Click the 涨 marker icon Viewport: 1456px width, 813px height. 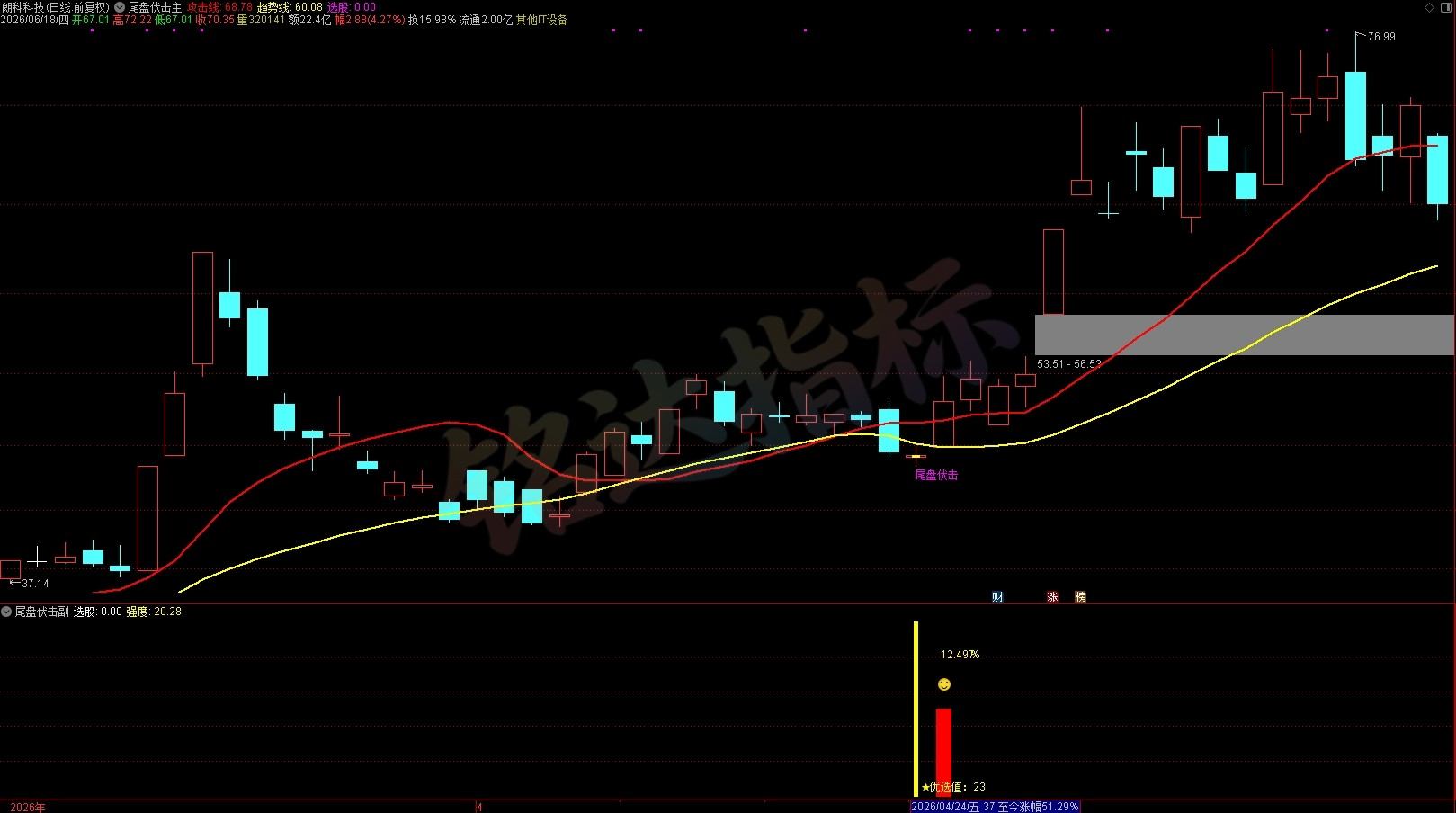(x=1052, y=597)
